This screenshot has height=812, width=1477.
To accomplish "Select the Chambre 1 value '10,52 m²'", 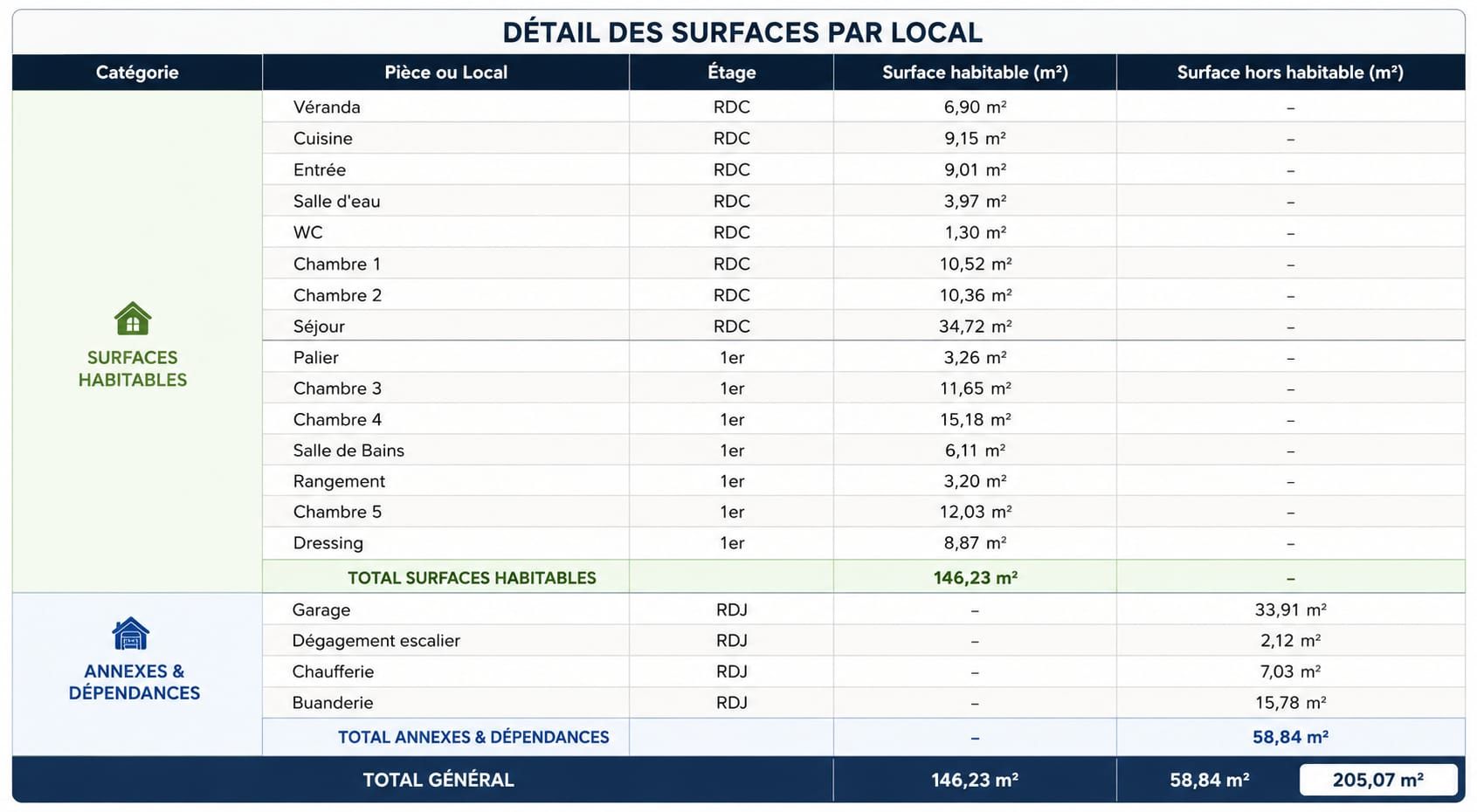I will click(976, 265).
